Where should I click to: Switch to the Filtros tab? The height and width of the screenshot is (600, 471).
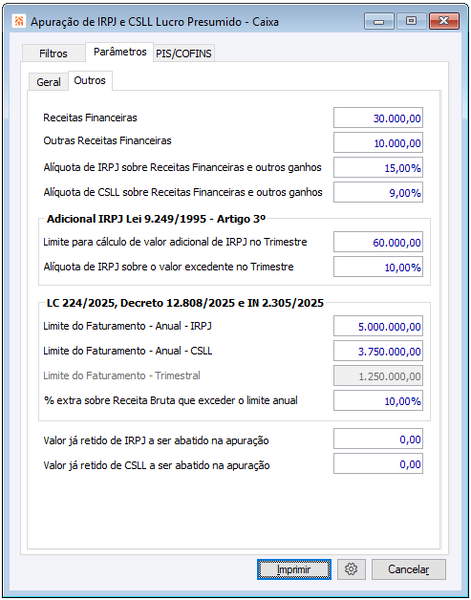(53, 53)
